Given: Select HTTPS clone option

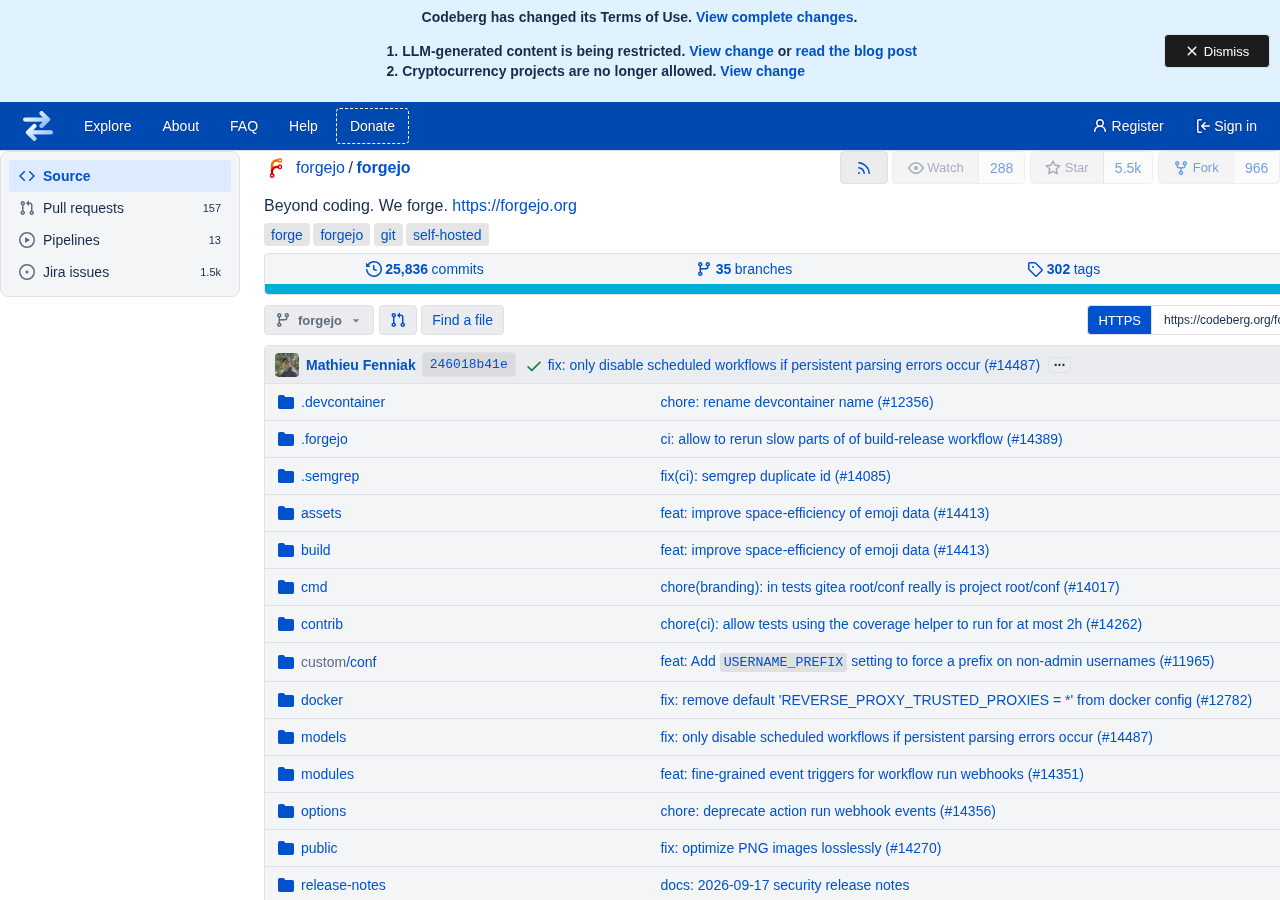Looking at the screenshot, I should (x=1119, y=320).
